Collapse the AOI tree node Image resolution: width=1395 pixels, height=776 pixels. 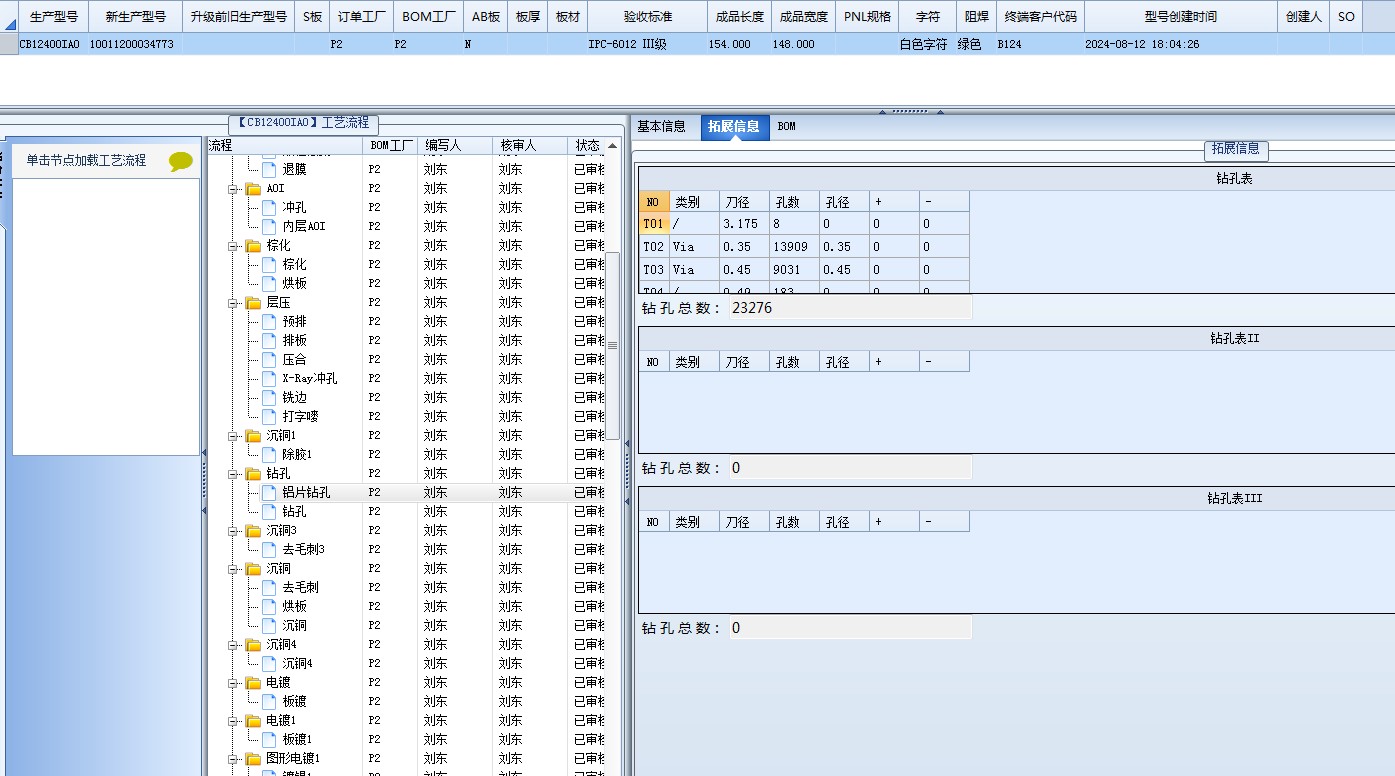point(234,189)
